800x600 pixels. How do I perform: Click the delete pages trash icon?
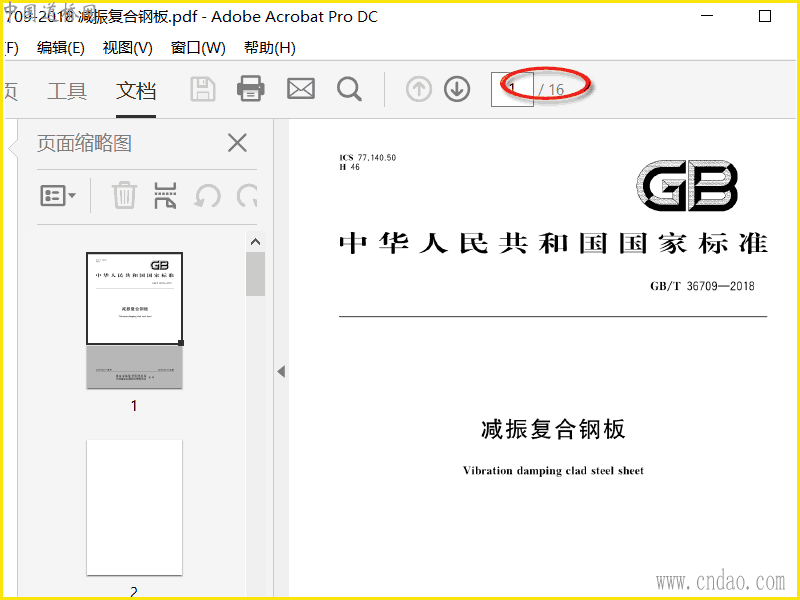pos(124,195)
